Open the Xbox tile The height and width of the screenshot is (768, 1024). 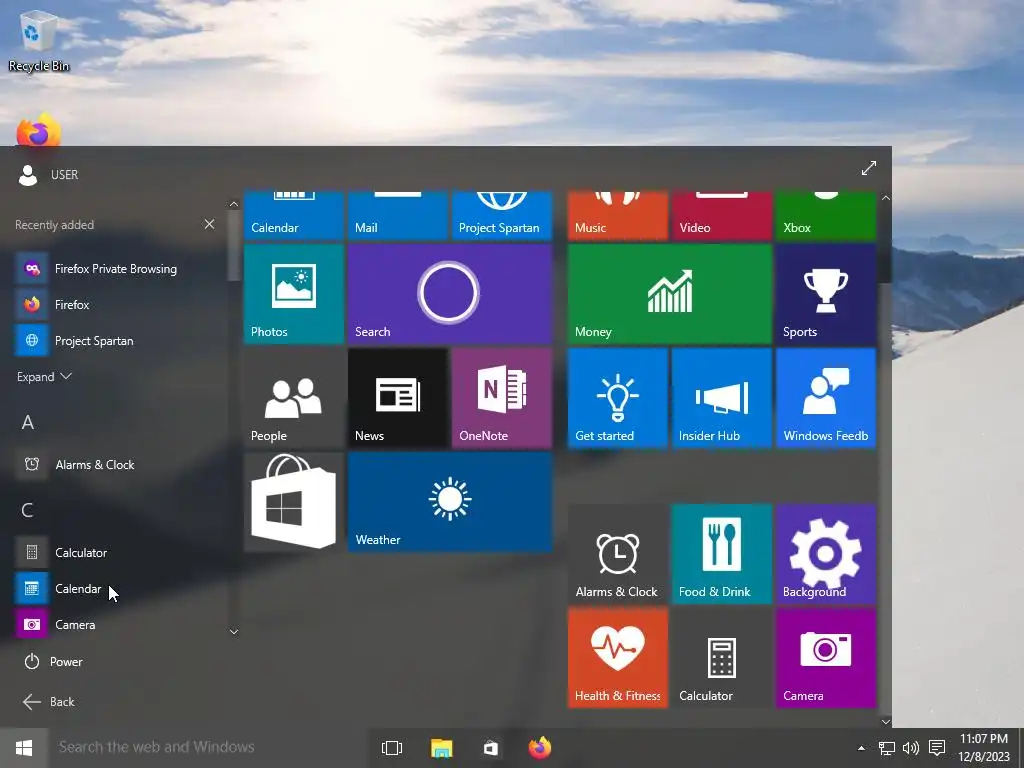point(825,216)
